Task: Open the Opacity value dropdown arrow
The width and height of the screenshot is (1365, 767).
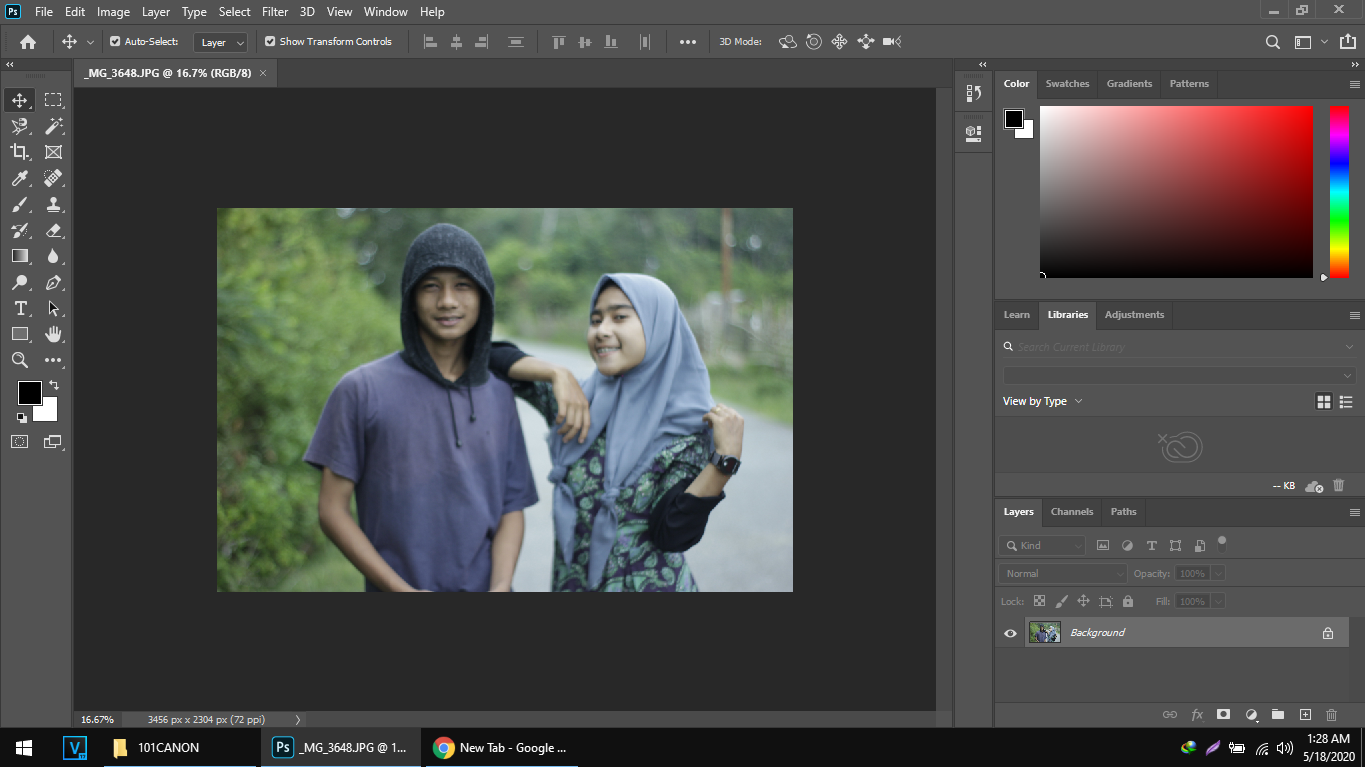Action: tap(1218, 574)
